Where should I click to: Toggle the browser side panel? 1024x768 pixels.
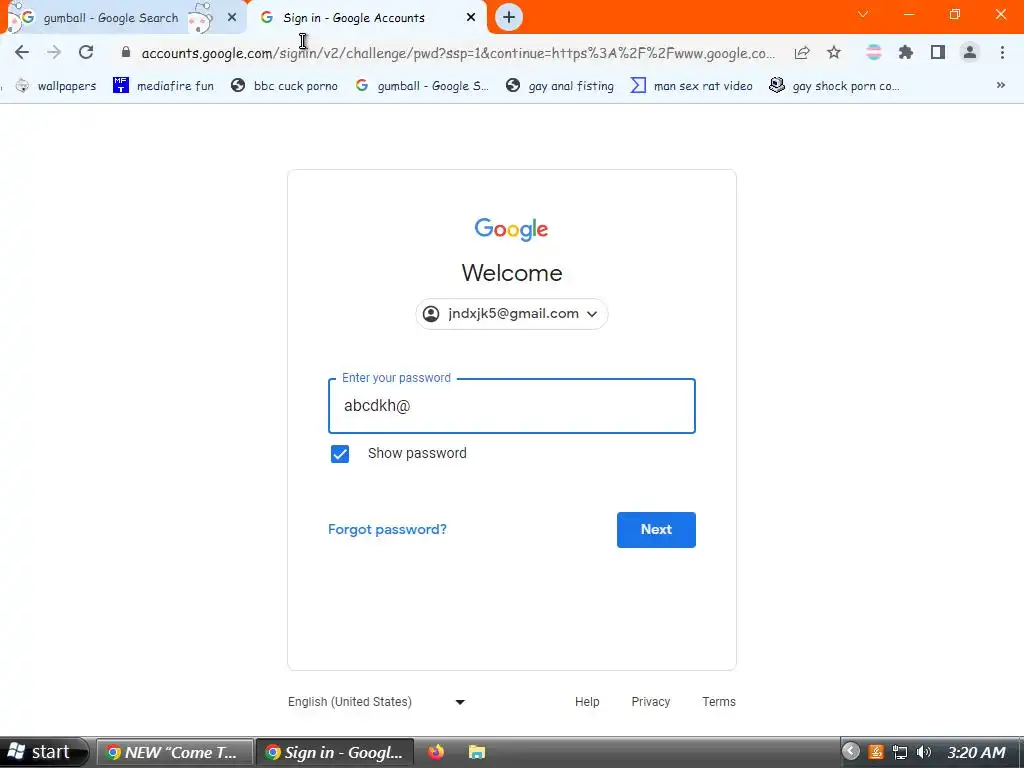click(938, 52)
